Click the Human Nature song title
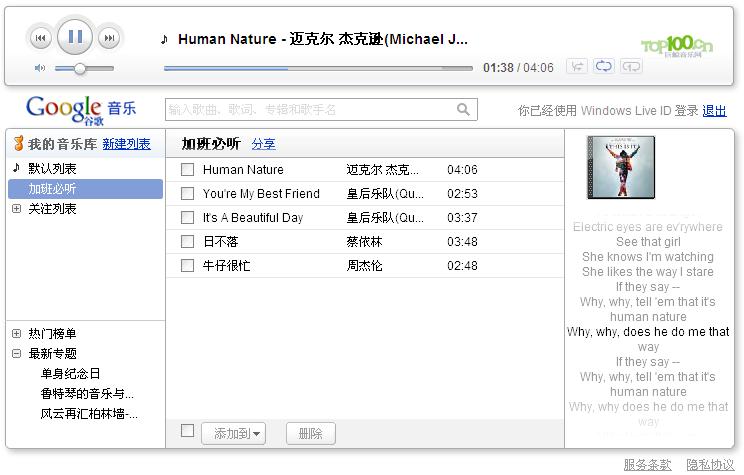The height and width of the screenshot is (475, 744). pos(243,169)
